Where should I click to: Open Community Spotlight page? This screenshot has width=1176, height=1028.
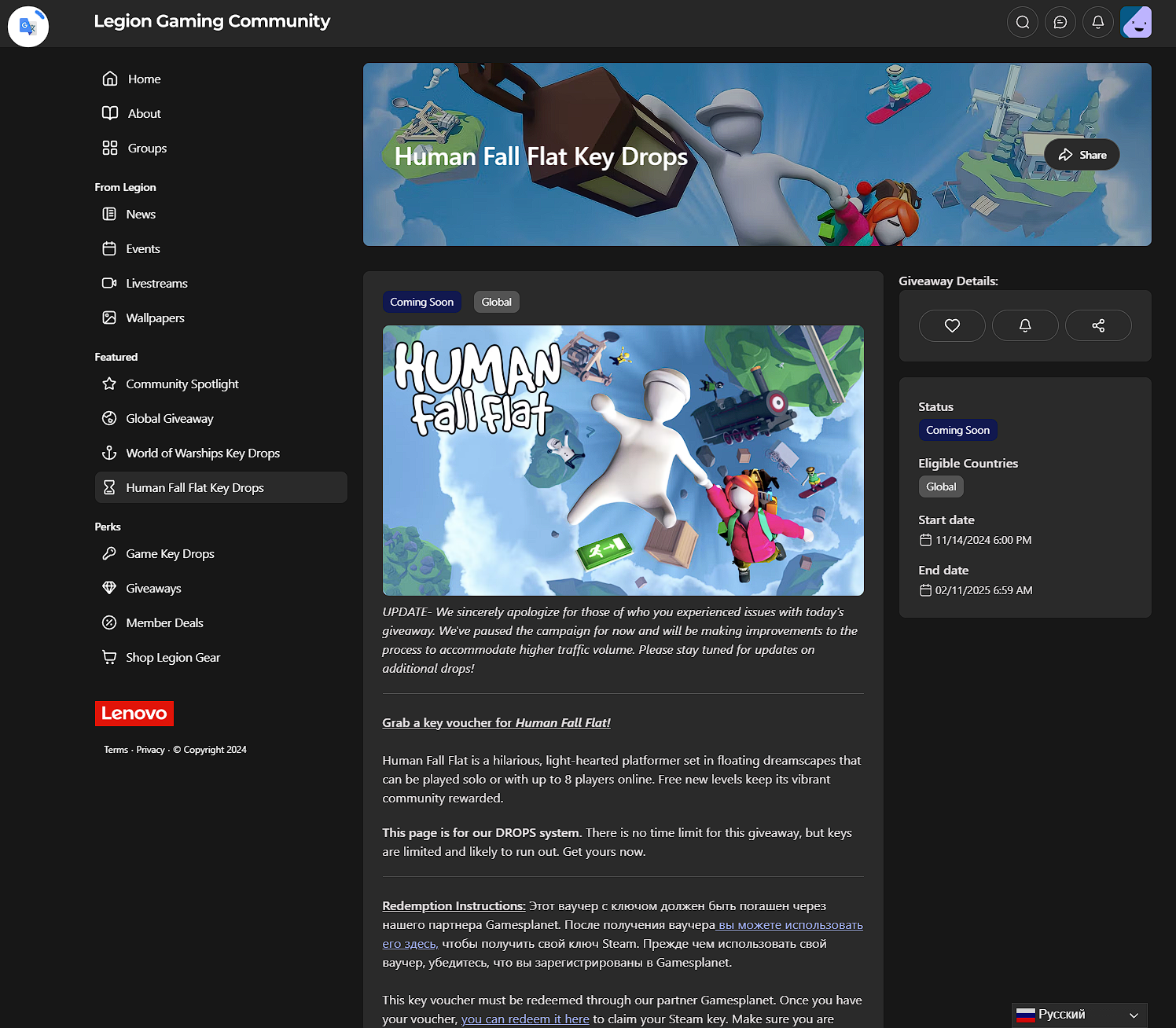[x=221, y=384]
